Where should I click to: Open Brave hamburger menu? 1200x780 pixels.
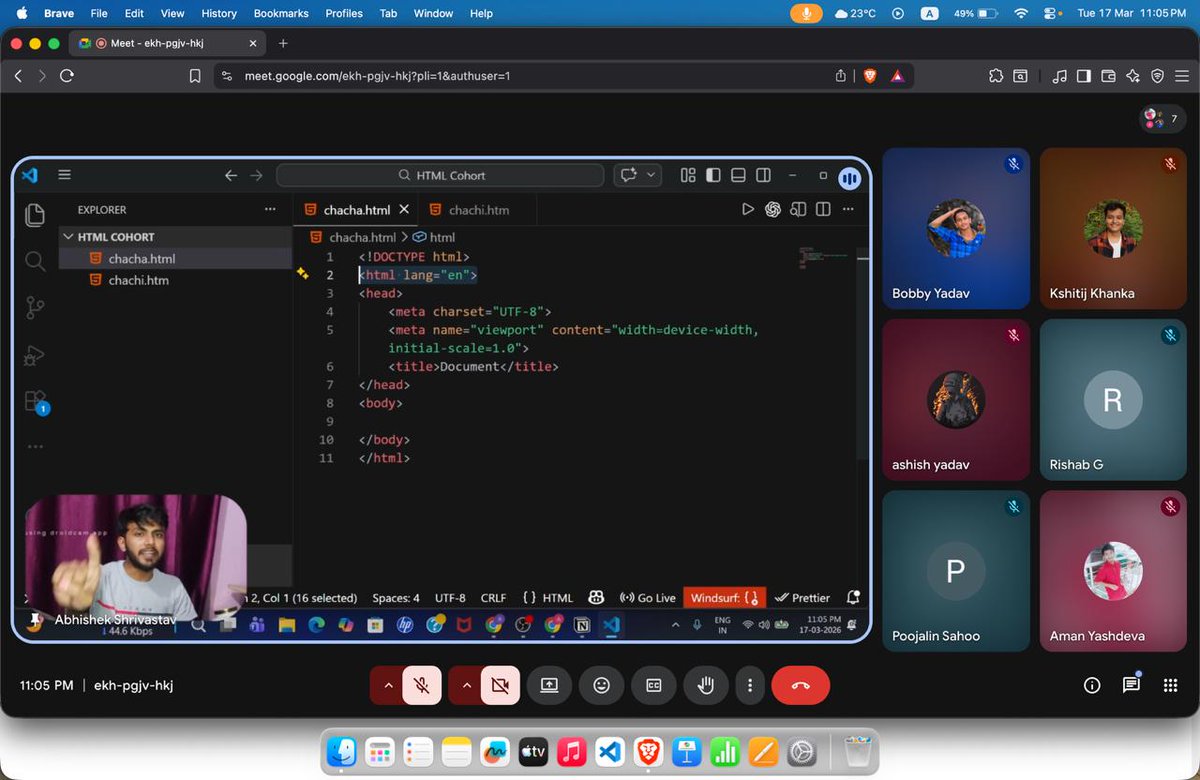tap(1181, 76)
